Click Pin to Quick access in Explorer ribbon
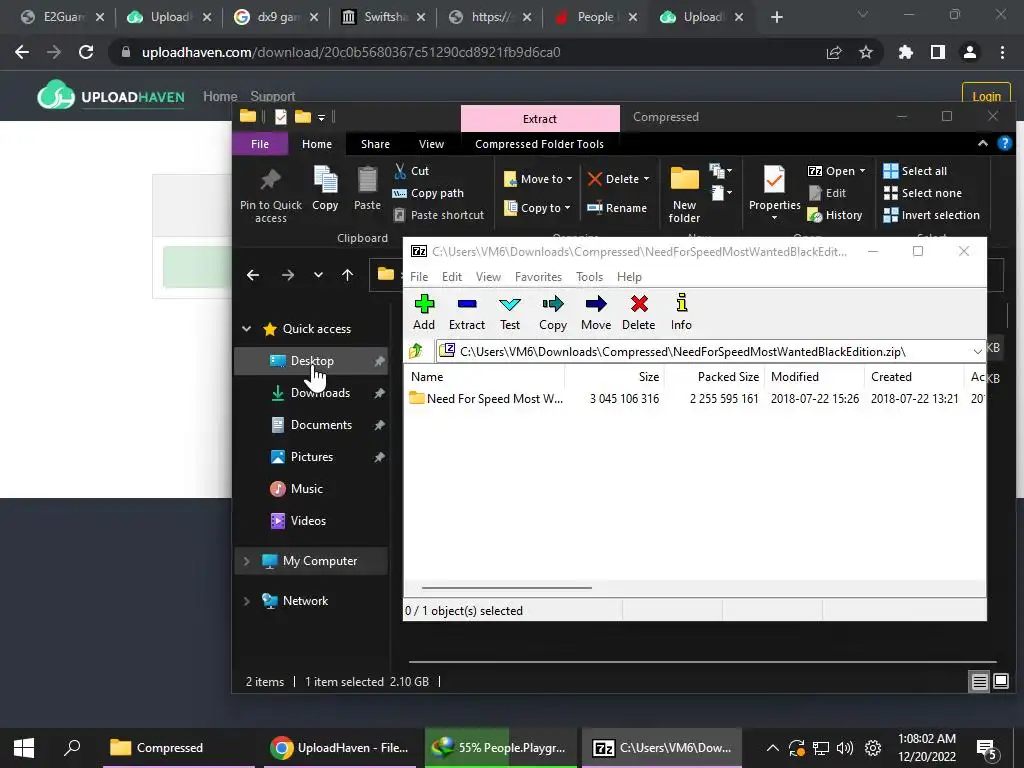 point(270,196)
